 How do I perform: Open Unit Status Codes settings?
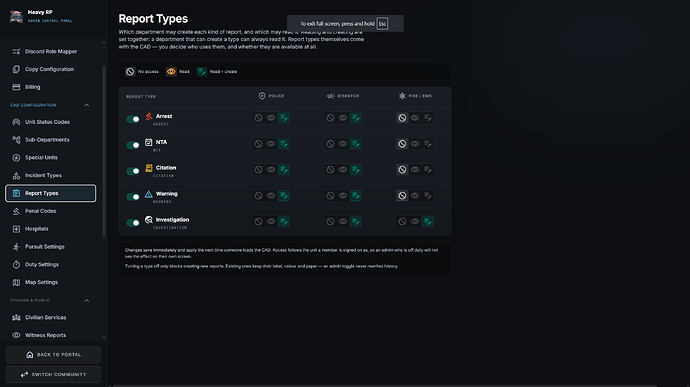51,122
